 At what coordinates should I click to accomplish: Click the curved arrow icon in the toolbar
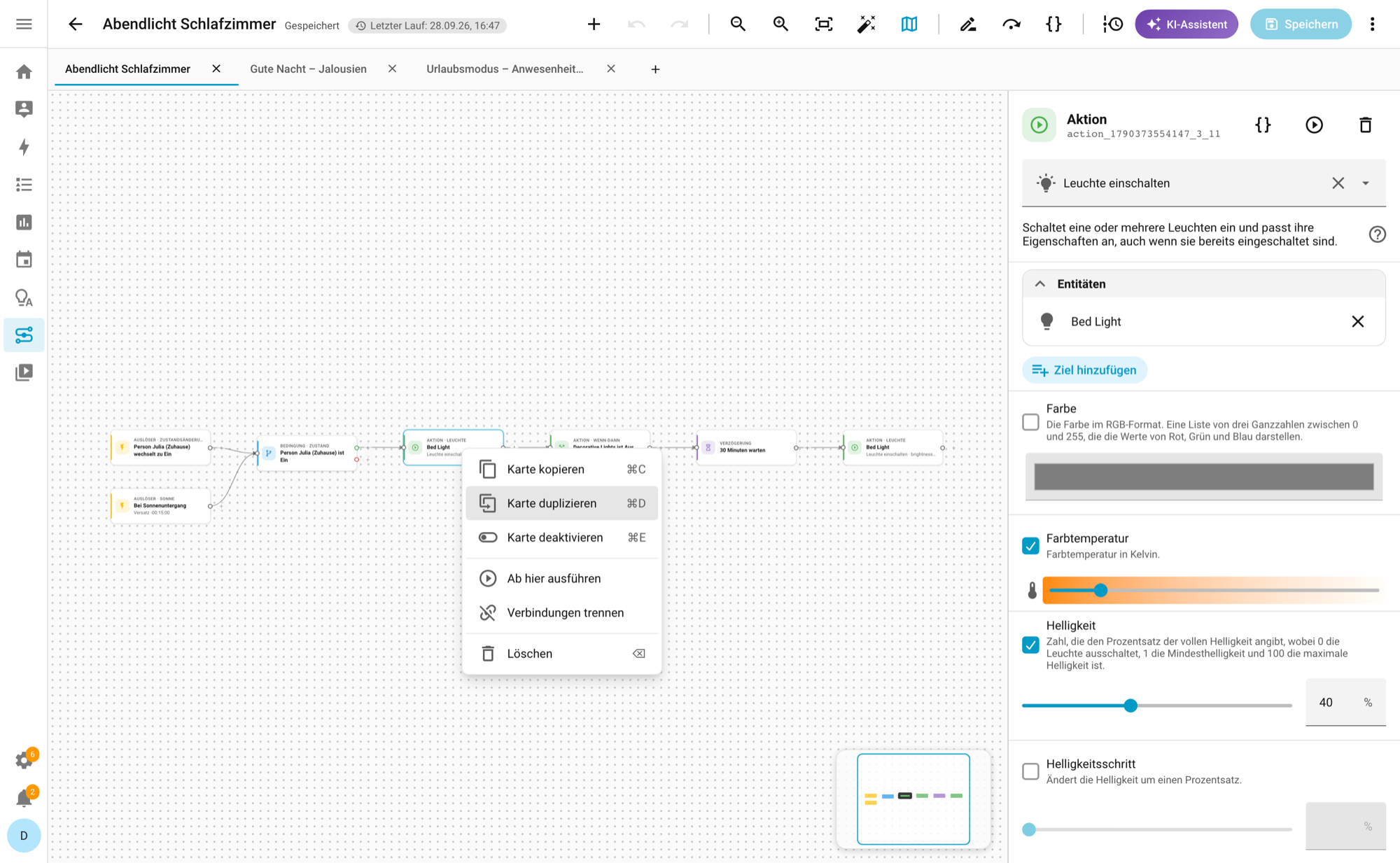1011,24
